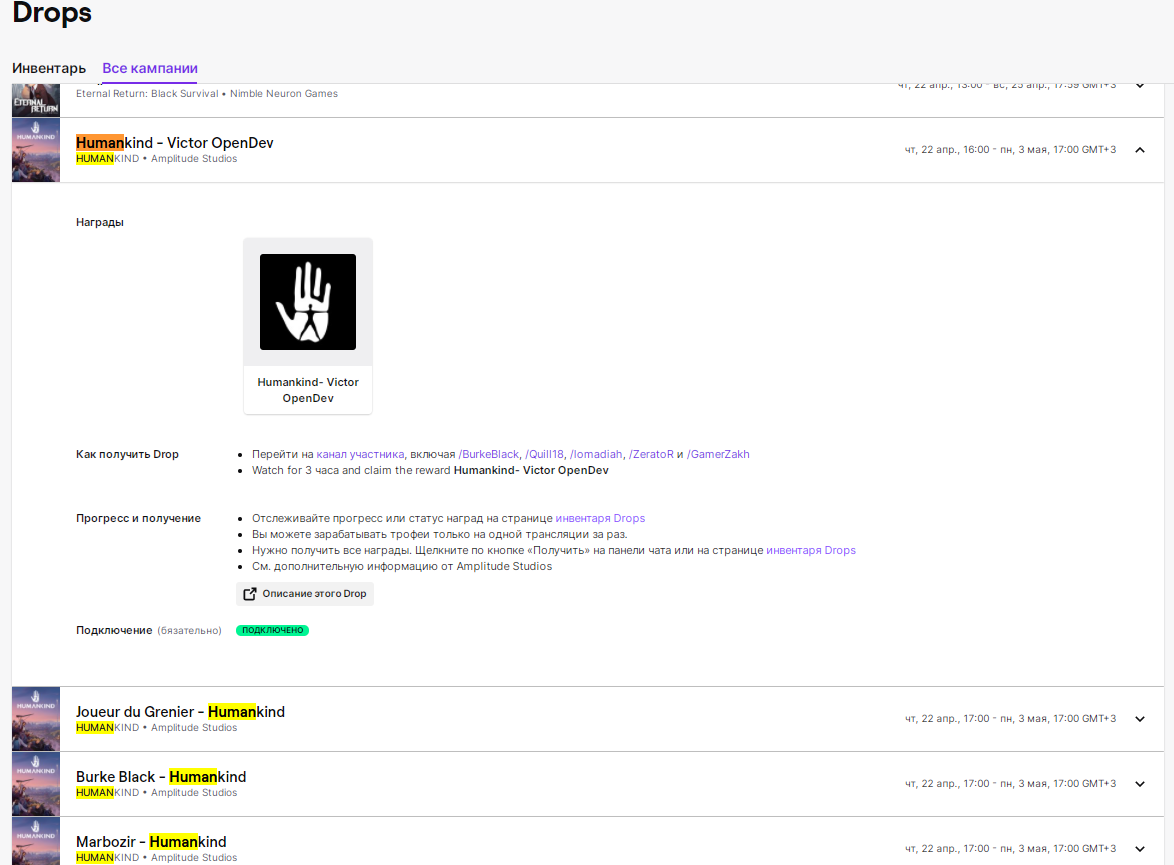Open инвентаря Drops link in the claim-rewards bullet
Screen dimensions: 1174x865
click(811, 550)
